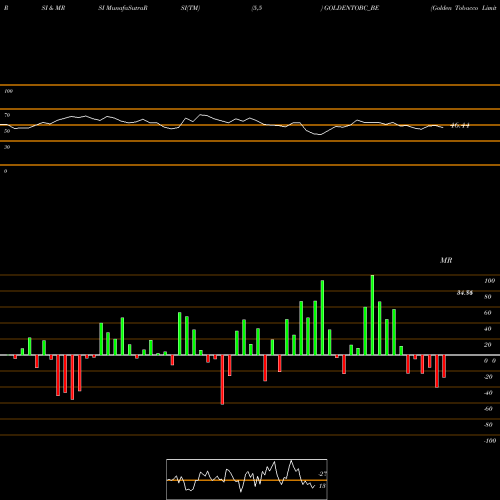Click the MunafaSutra header text

[x=126, y=8]
